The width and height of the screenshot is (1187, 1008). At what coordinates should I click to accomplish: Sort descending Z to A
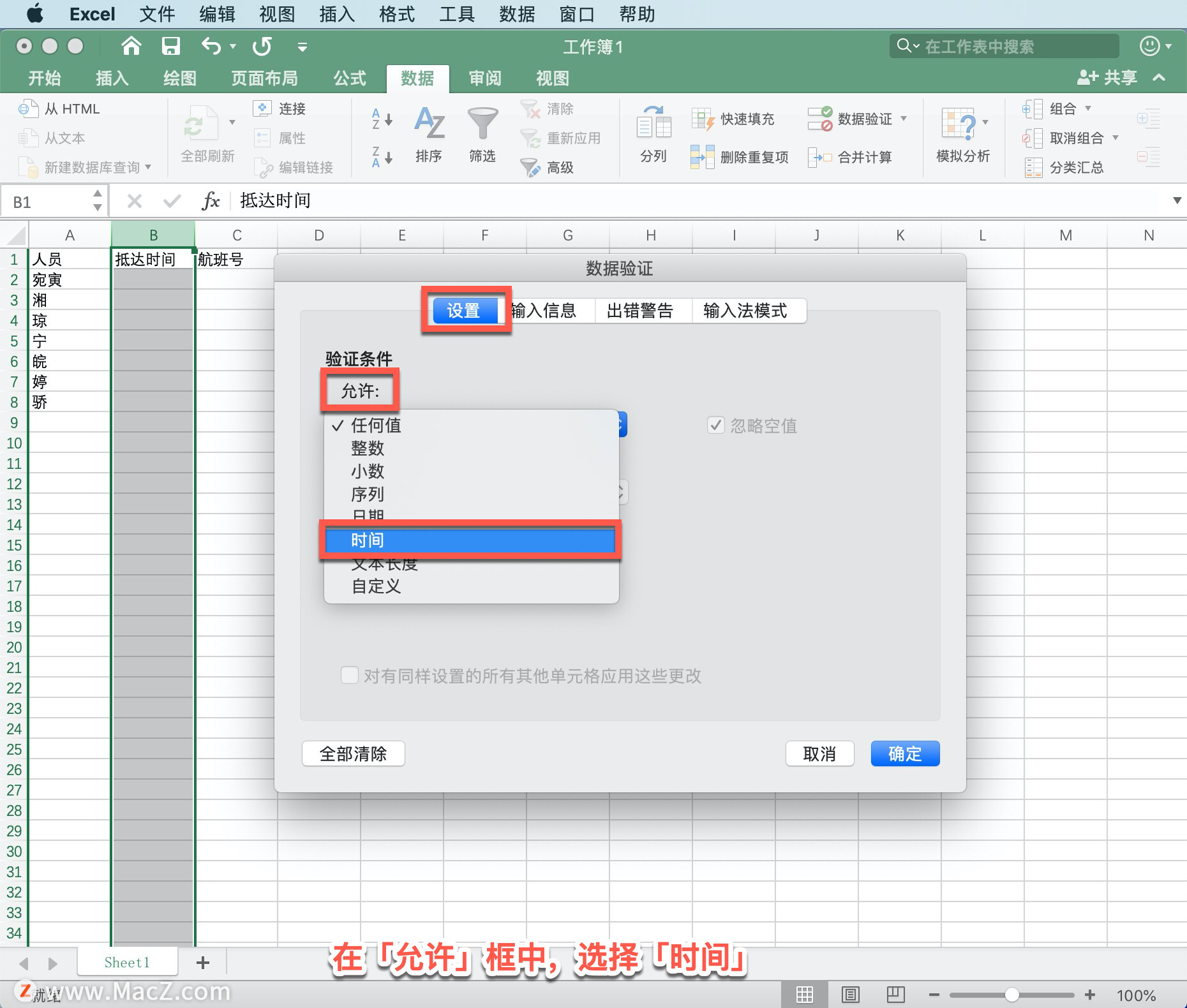[382, 157]
